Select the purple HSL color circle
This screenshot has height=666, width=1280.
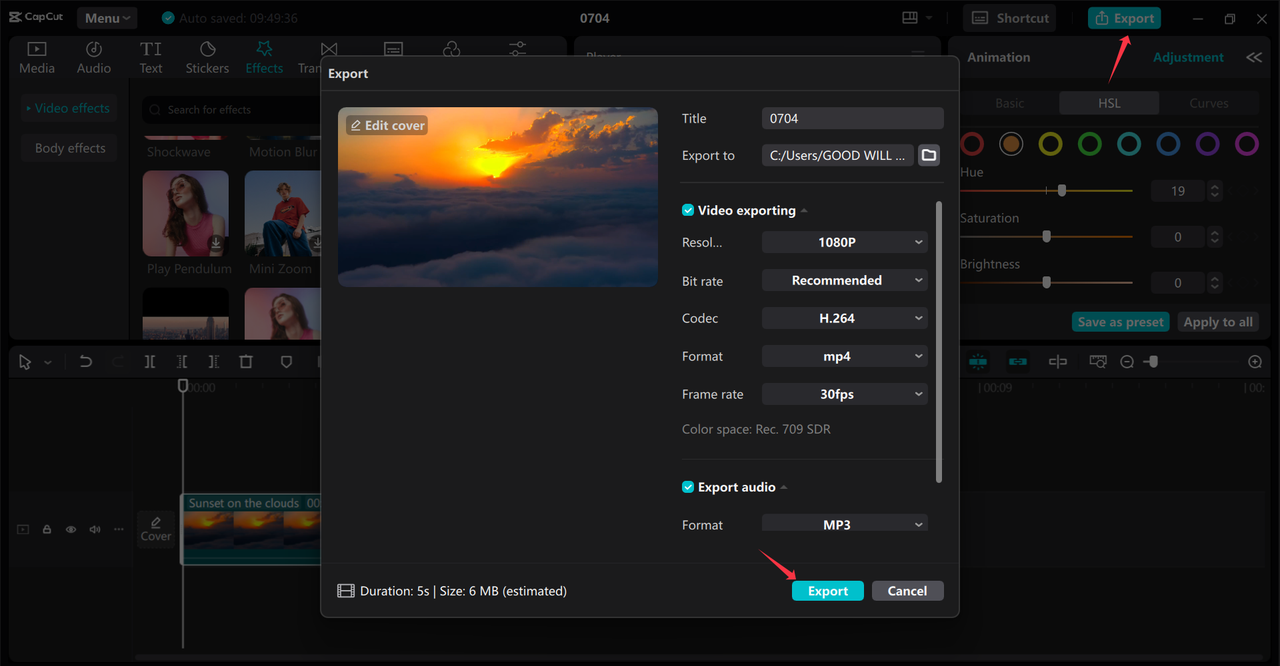click(1207, 144)
